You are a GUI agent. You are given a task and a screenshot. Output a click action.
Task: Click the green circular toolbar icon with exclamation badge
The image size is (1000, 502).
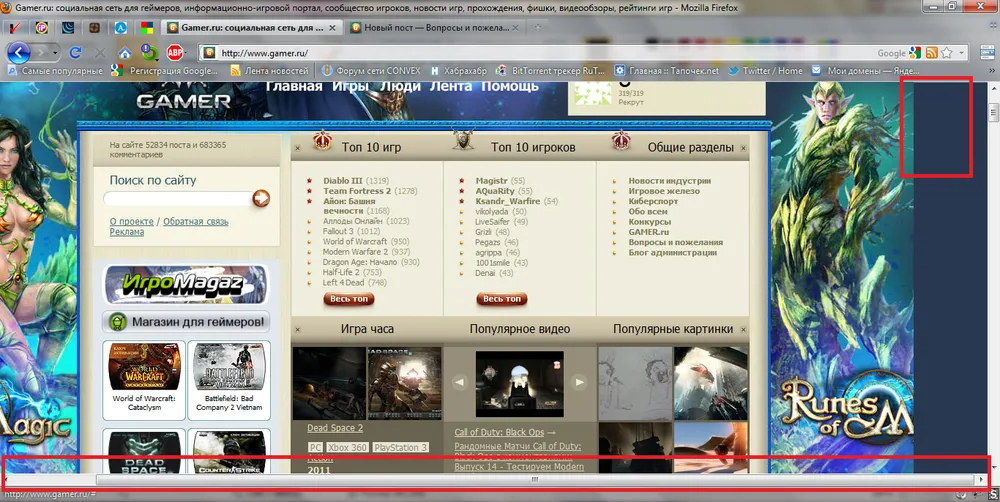149,52
